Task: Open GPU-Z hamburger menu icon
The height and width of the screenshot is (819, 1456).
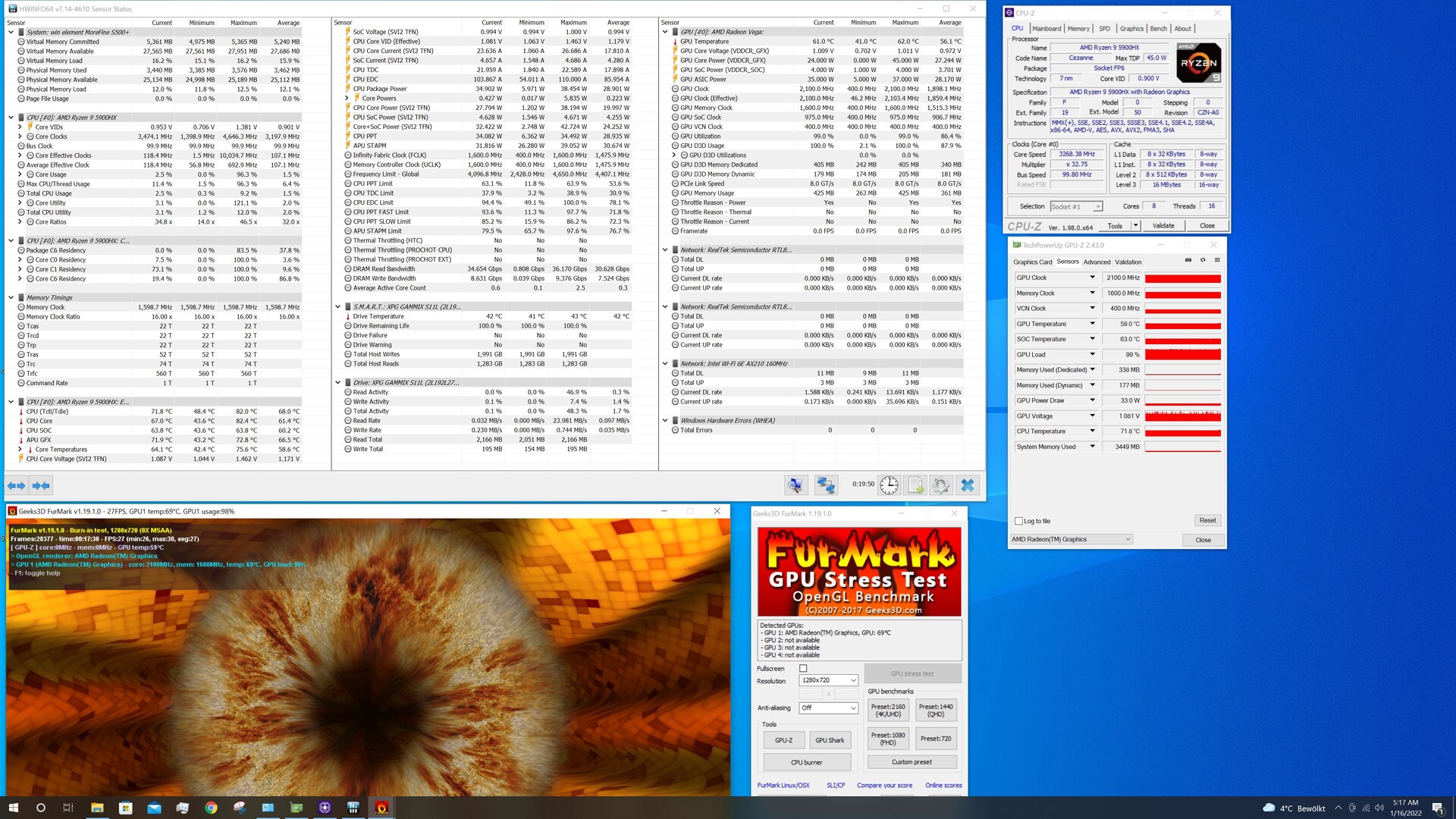Action: pyautogui.click(x=1217, y=260)
